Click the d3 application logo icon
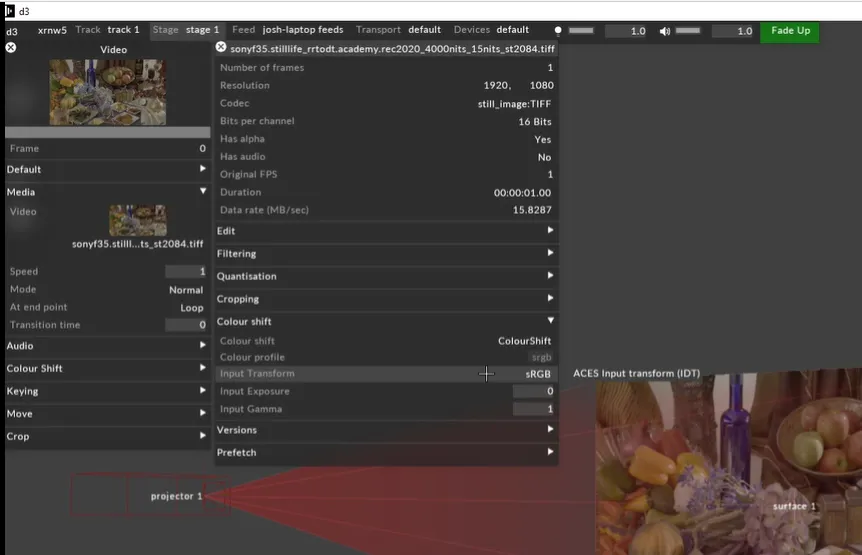This screenshot has width=862, height=555. pyautogui.click(x=10, y=10)
